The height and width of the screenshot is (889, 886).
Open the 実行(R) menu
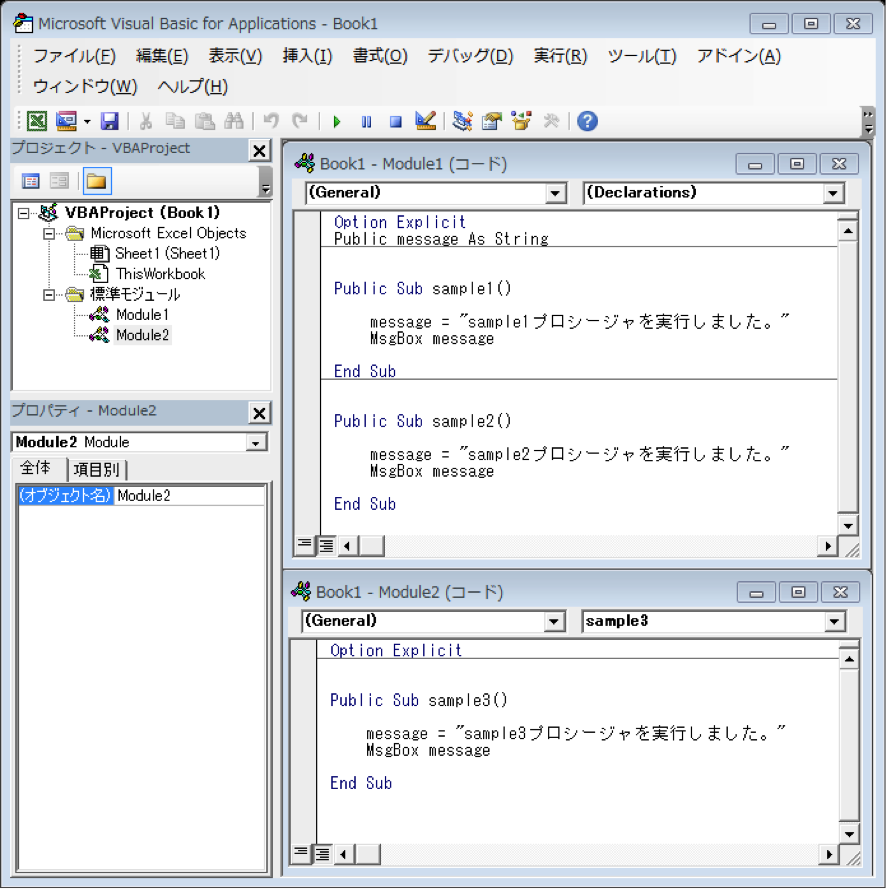tap(560, 56)
